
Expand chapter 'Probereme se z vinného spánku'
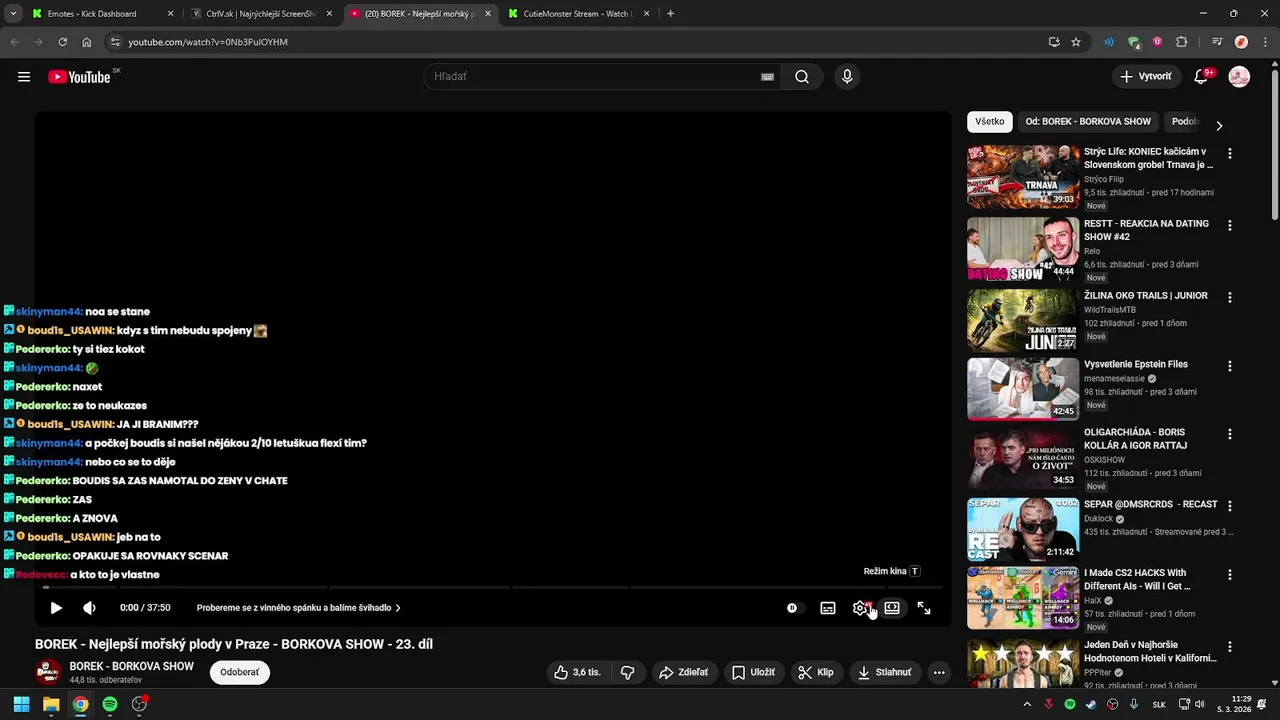(x=298, y=608)
